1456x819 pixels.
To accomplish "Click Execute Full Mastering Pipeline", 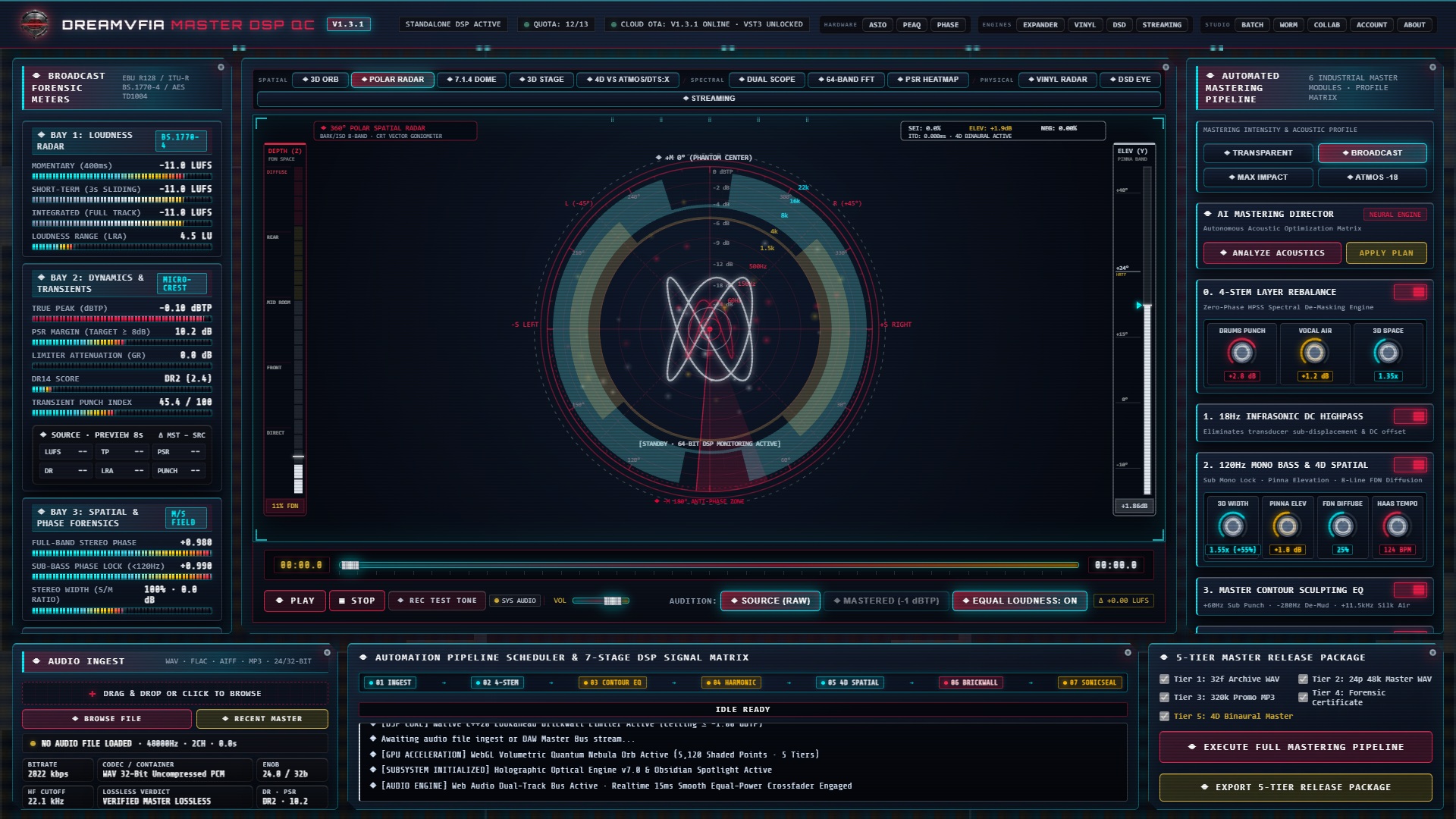I will pyautogui.click(x=1295, y=747).
